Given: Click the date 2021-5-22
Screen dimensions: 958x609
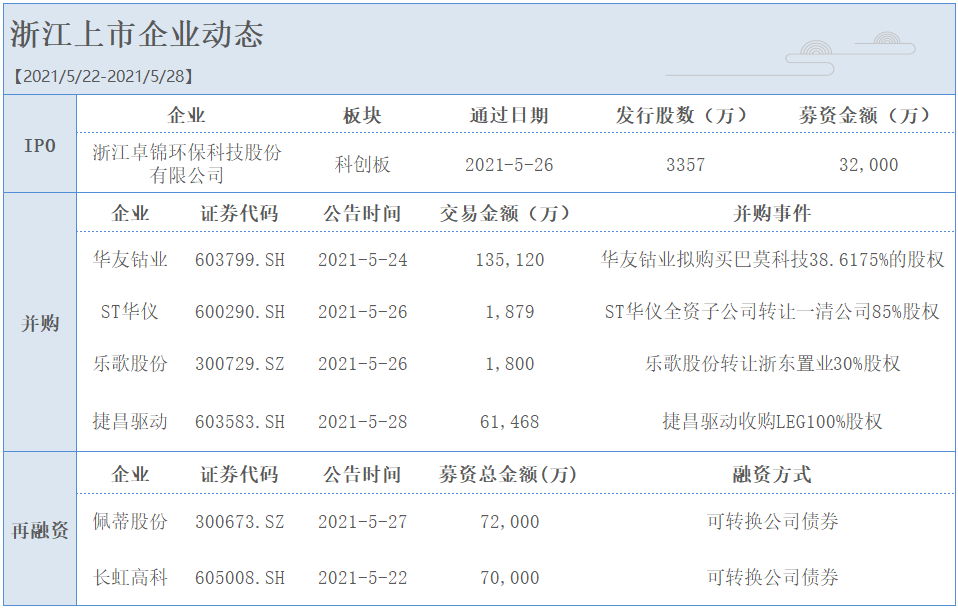Looking at the screenshot, I should [x=362, y=578].
